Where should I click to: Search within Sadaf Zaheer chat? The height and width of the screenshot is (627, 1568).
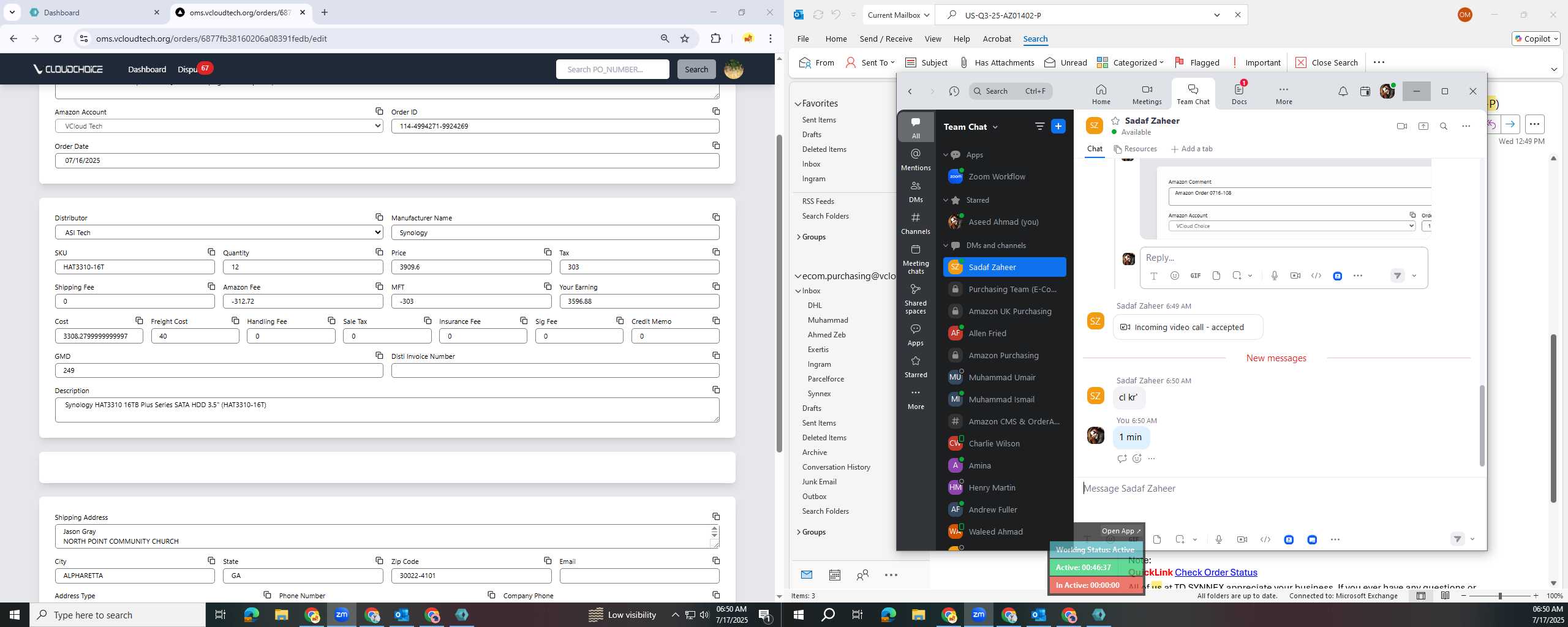[x=1444, y=126]
